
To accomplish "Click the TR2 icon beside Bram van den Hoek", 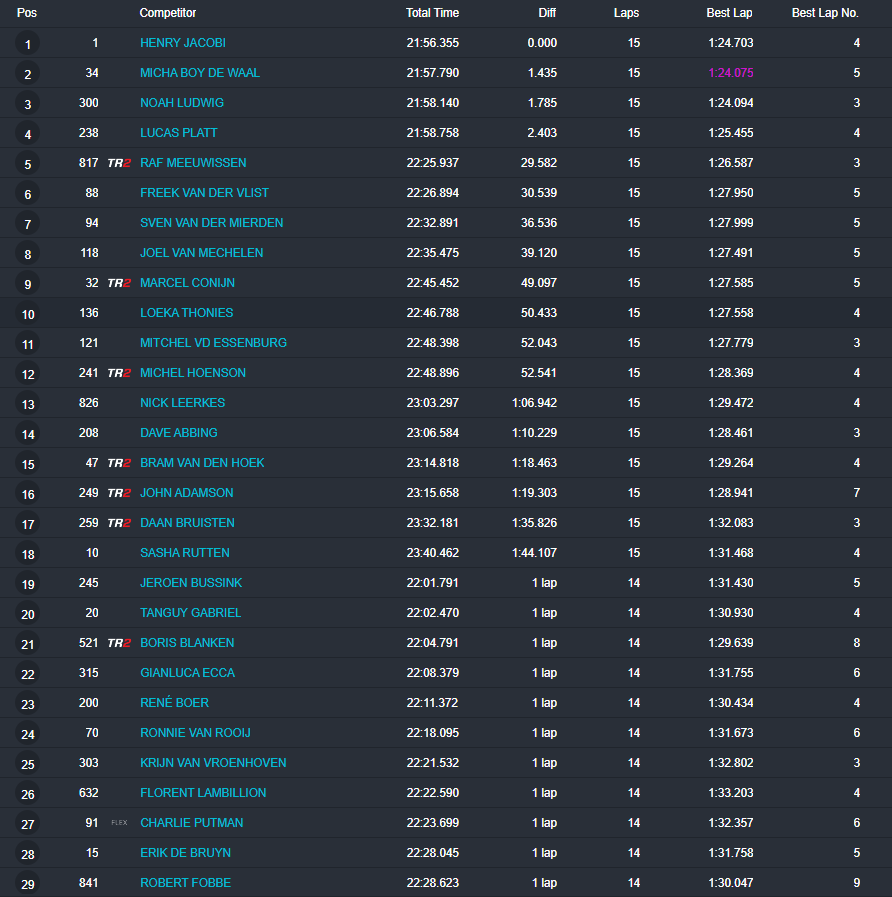I will click(x=119, y=463).
